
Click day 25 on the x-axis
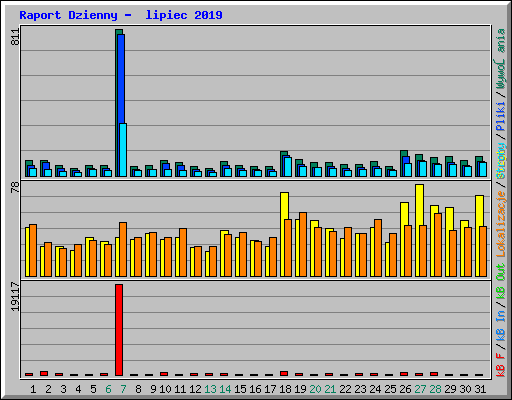click(x=390, y=389)
